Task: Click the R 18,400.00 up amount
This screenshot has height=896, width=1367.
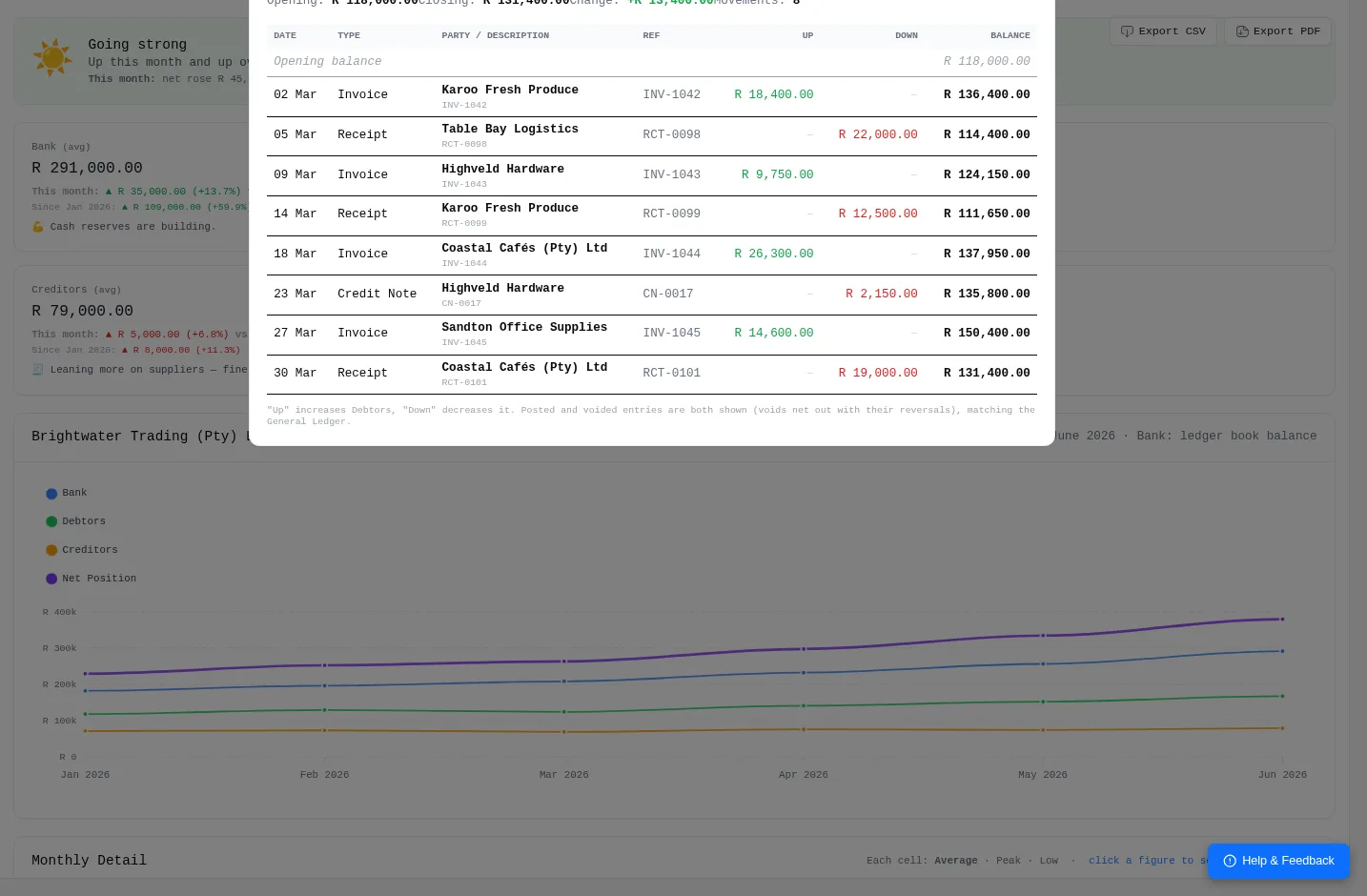Action: click(773, 95)
